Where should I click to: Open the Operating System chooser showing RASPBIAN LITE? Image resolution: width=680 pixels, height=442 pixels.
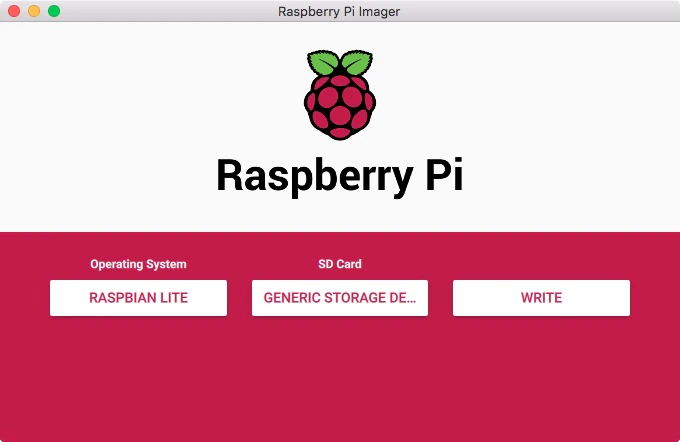coord(138,298)
